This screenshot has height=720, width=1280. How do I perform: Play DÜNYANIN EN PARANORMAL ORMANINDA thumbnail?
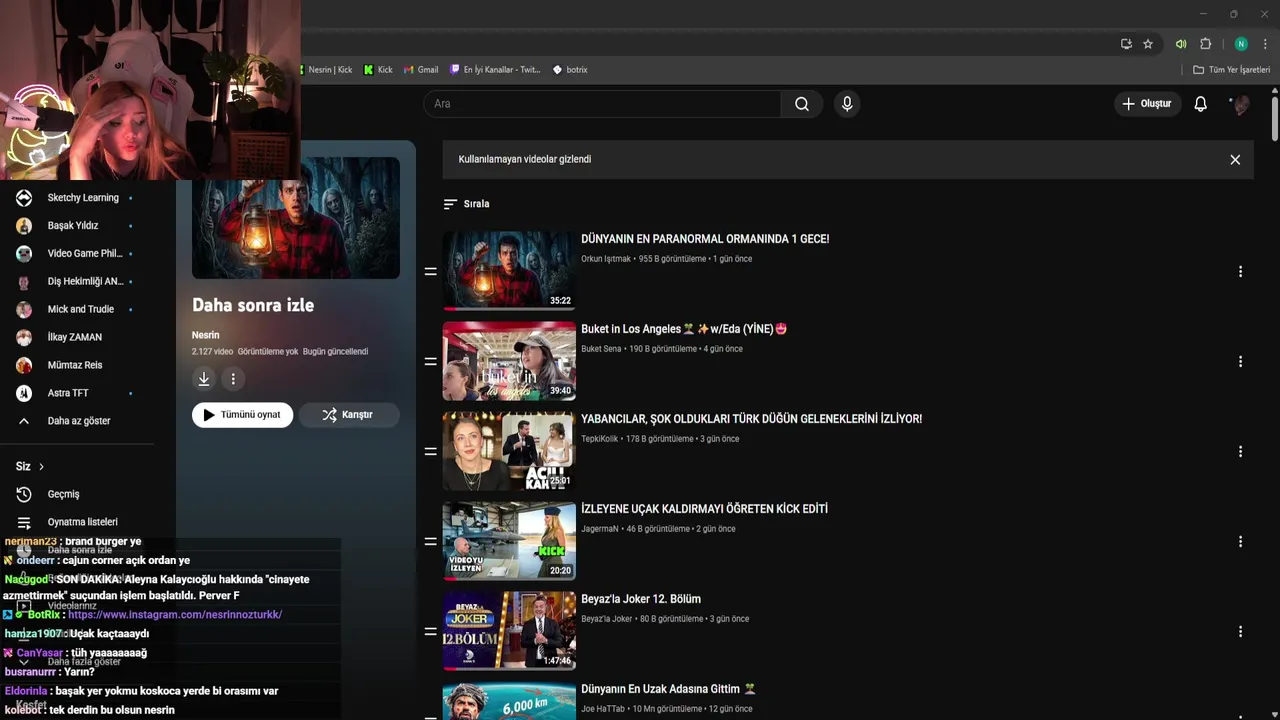509,270
